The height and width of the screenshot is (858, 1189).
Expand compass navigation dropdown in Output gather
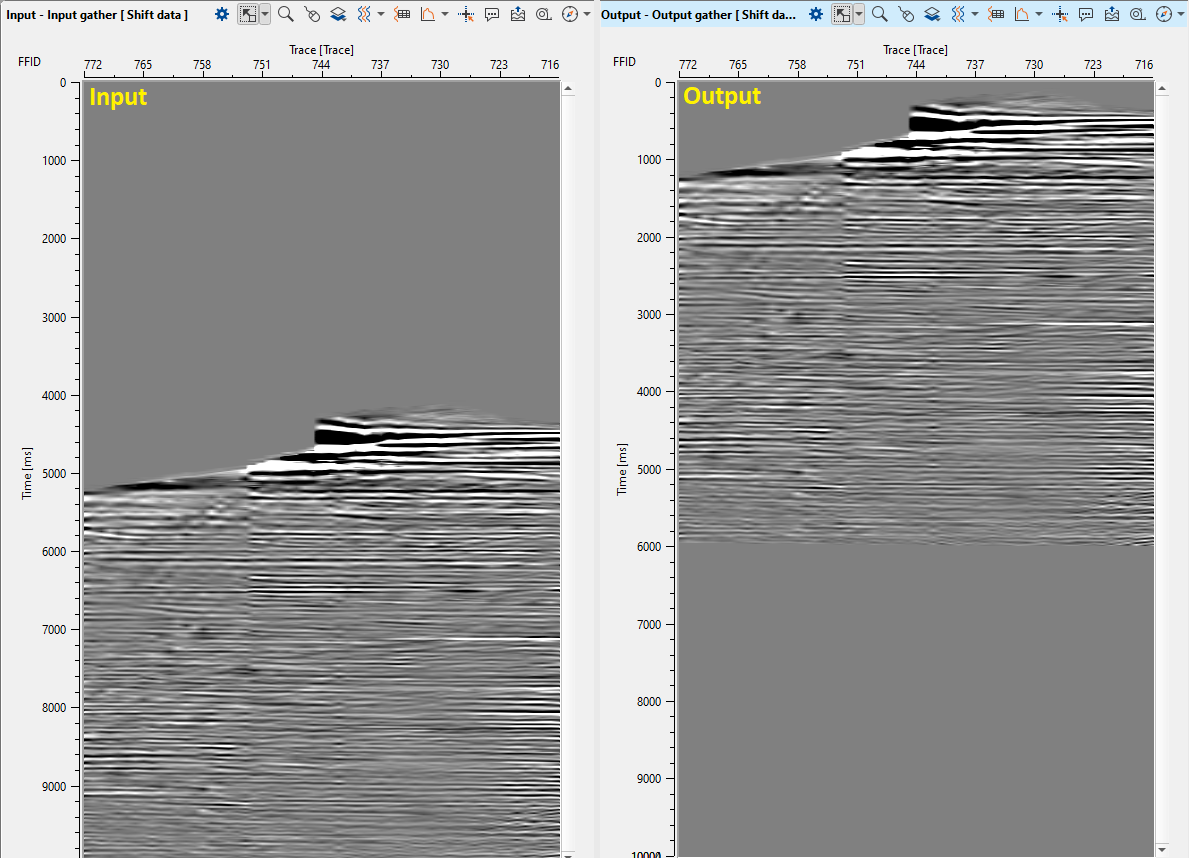click(x=1181, y=14)
